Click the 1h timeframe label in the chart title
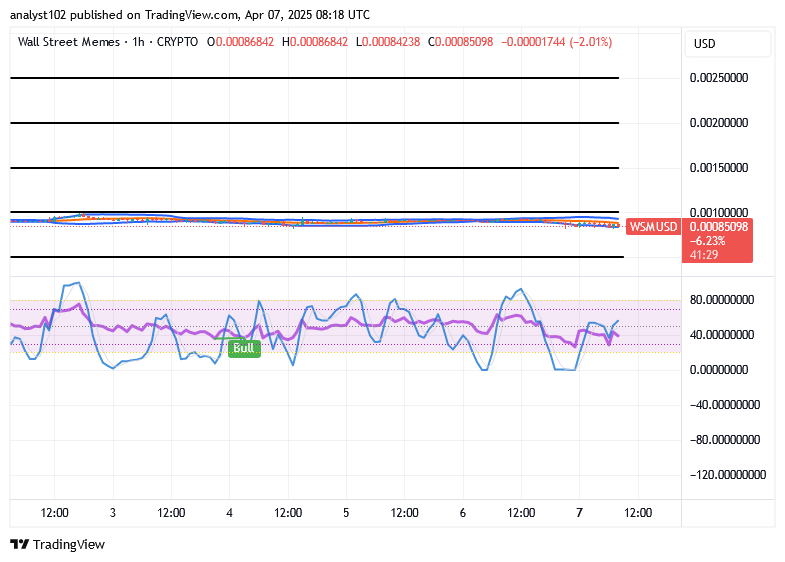This screenshot has height=562, width=785. [x=138, y=42]
